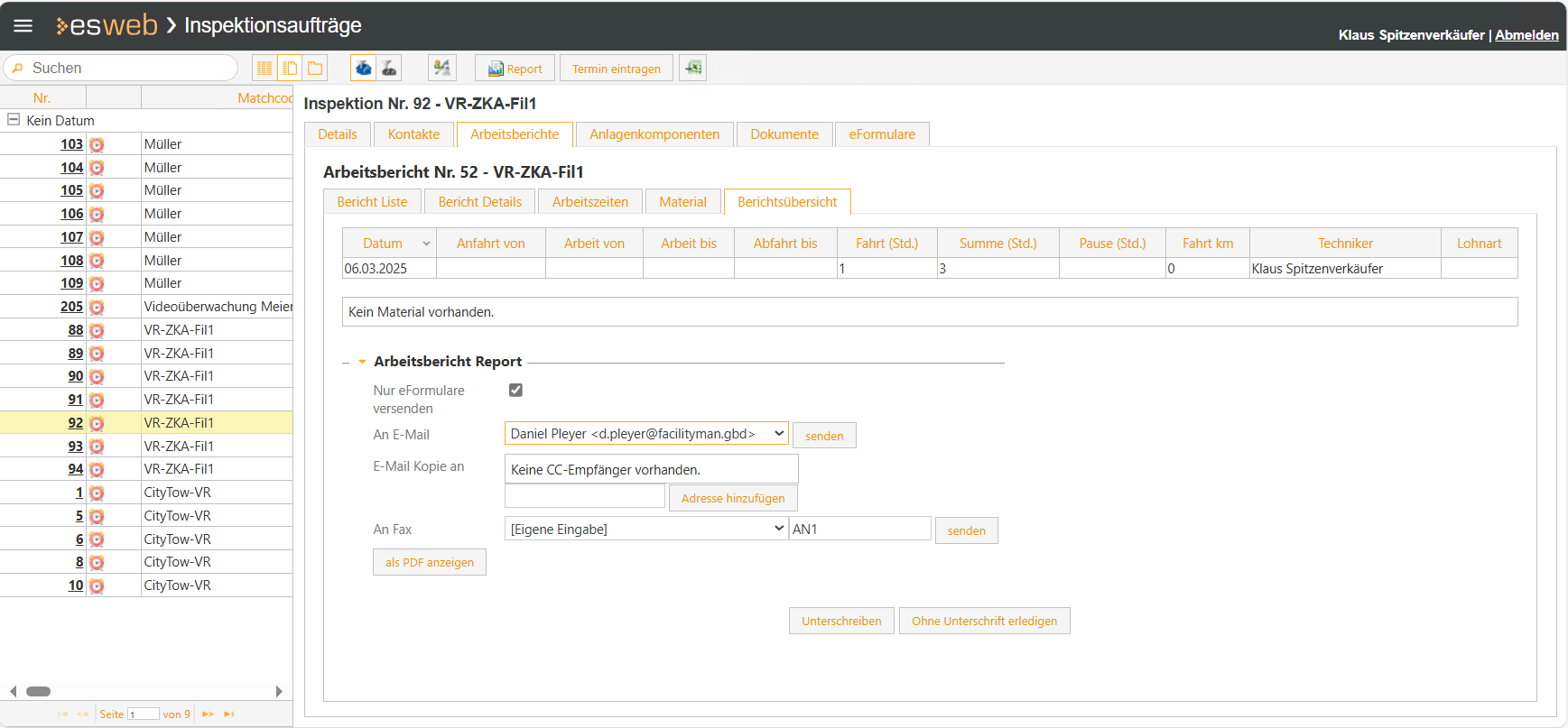Open the Datum column sort dropdown
The width and height of the screenshot is (1568, 728).
coord(426,244)
